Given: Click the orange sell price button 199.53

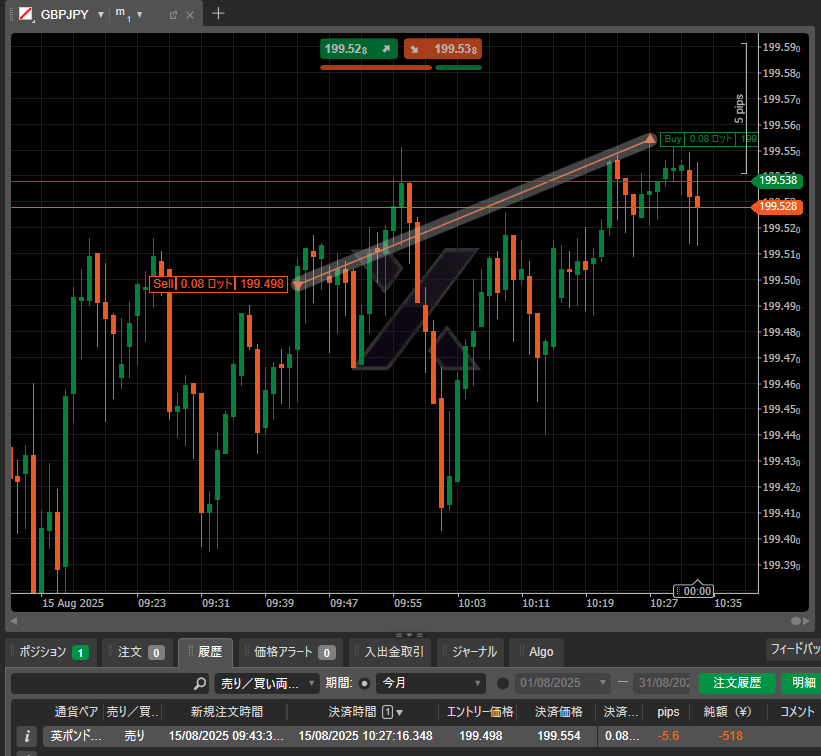Looking at the screenshot, I should (x=443, y=49).
